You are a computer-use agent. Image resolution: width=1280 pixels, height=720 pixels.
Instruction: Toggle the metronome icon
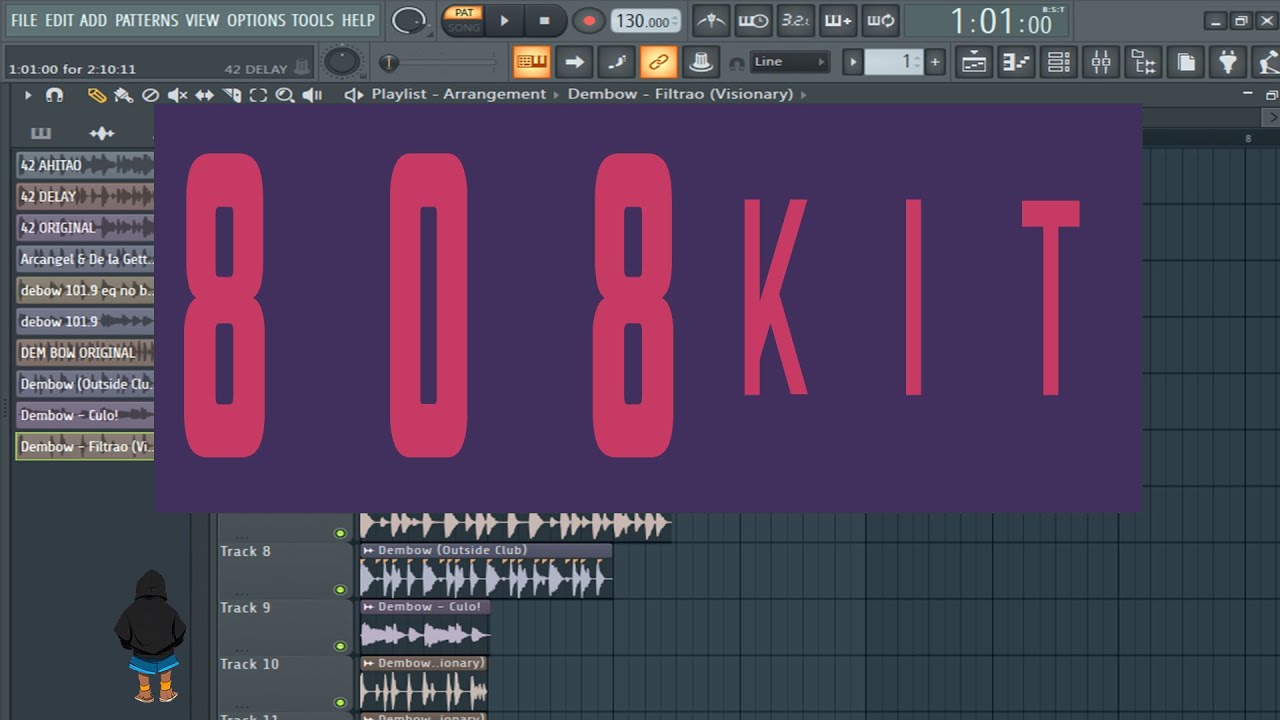click(711, 20)
